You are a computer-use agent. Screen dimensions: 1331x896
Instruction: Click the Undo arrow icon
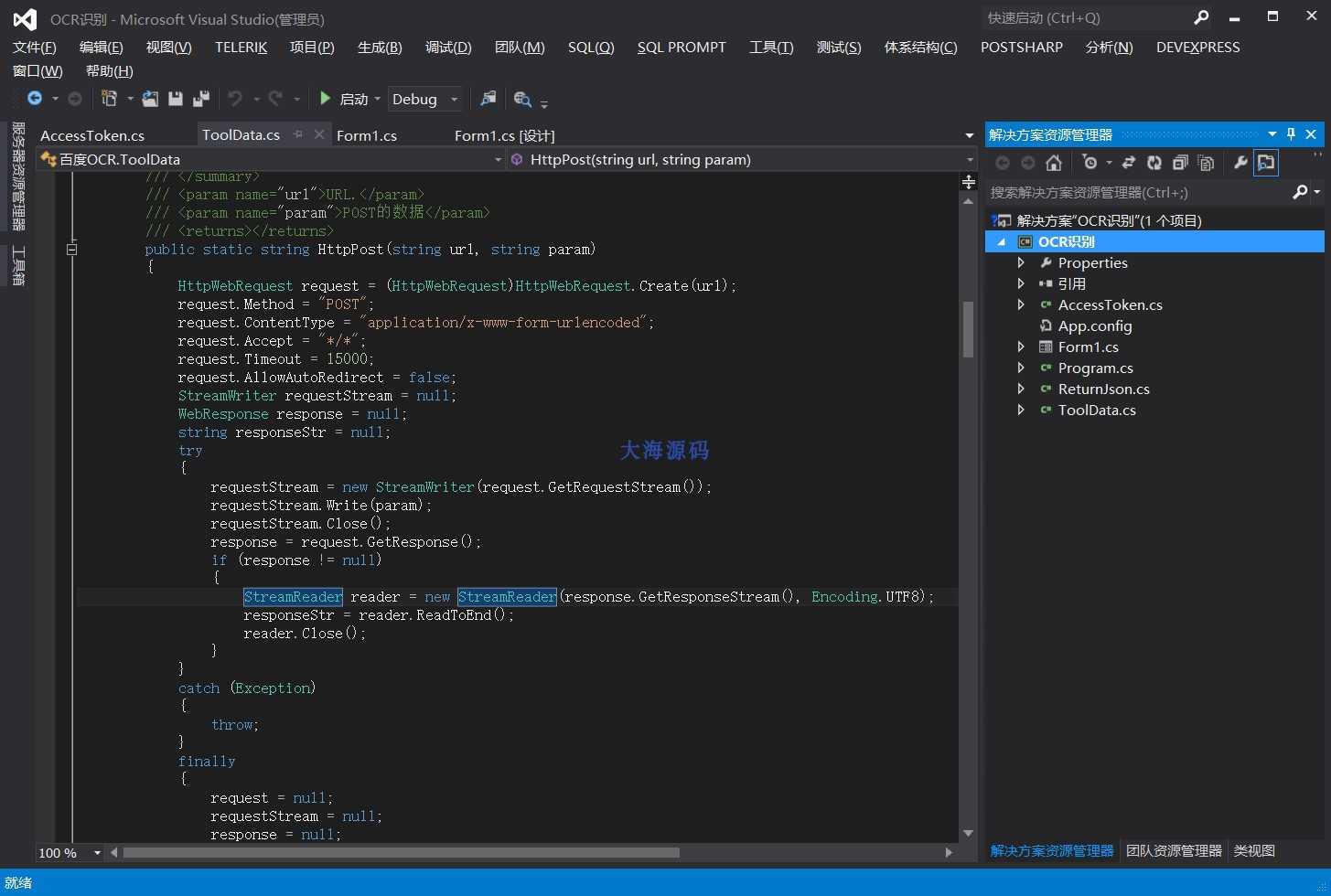[x=235, y=99]
